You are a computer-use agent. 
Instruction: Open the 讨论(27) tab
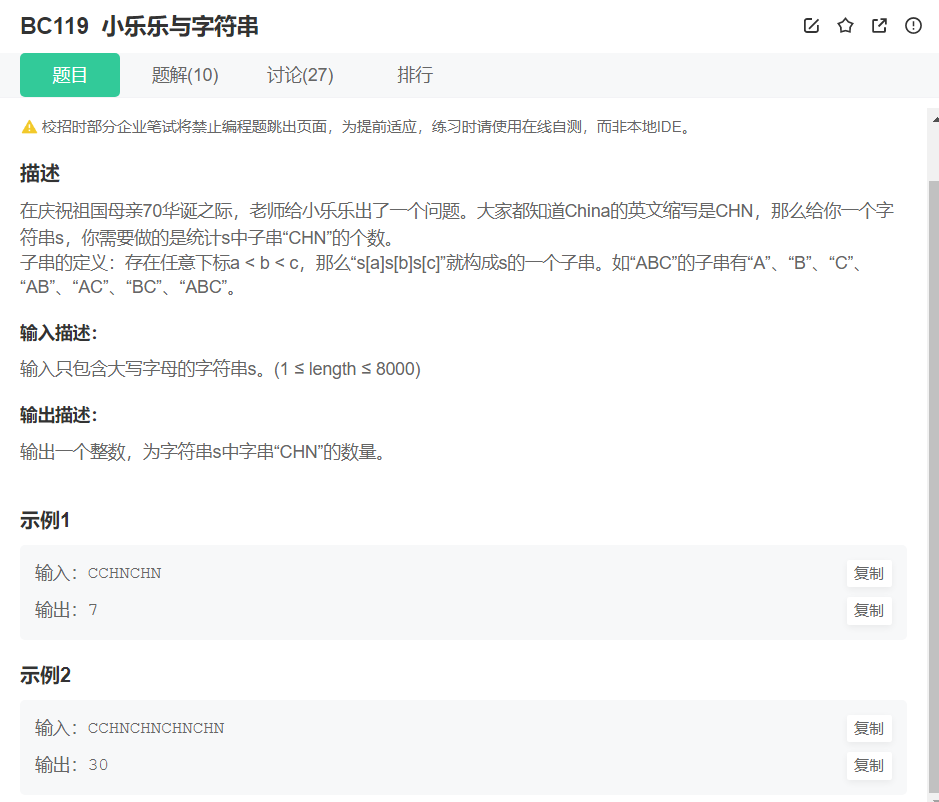coord(300,74)
